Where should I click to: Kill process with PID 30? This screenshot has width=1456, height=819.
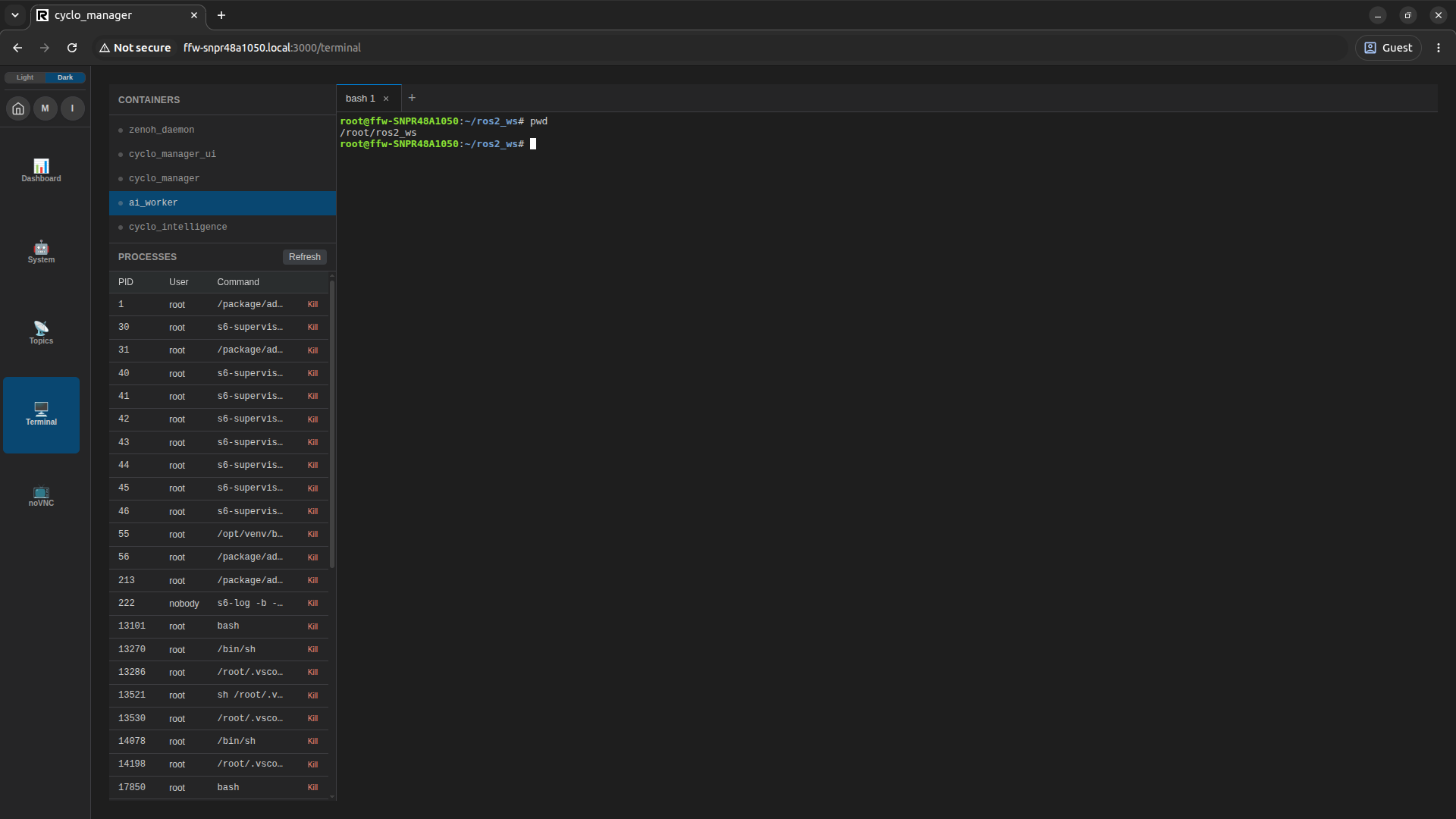tap(312, 328)
